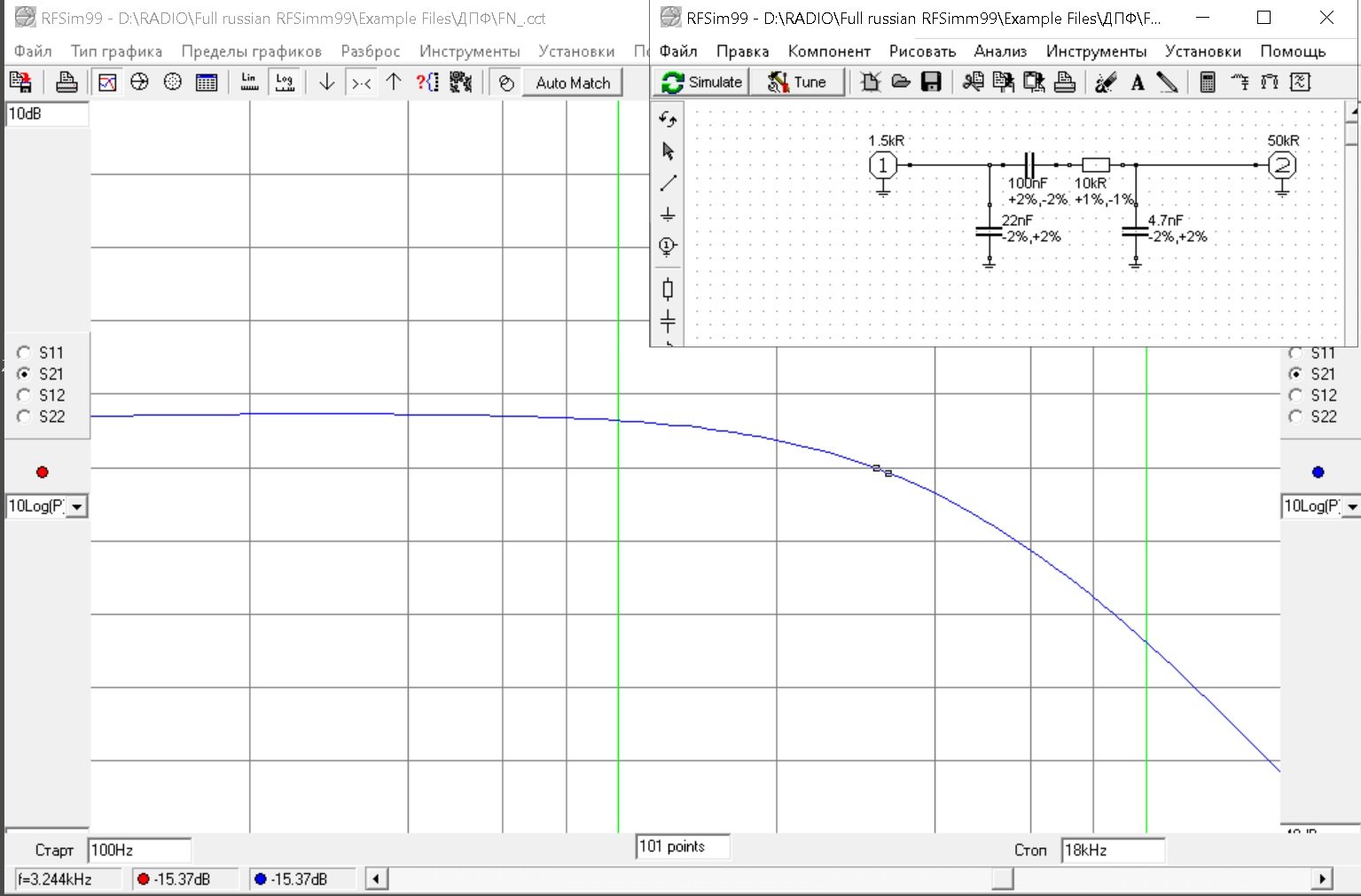Click the last icon in schematic toolbar
1361x896 pixels.
tap(1301, 82)
